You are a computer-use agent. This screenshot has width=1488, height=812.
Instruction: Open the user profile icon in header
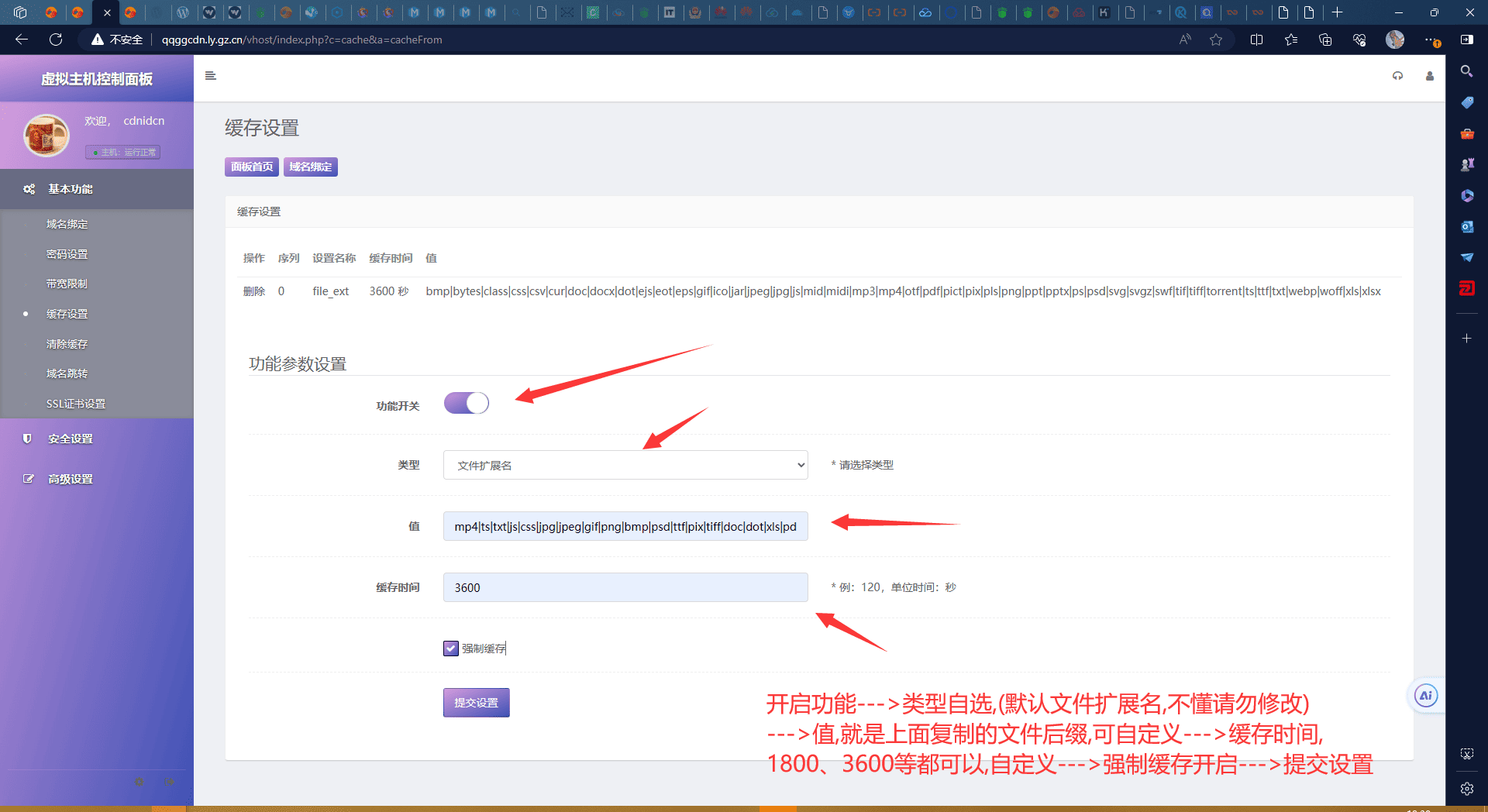pyautogui.click(x=1429, y=76)
